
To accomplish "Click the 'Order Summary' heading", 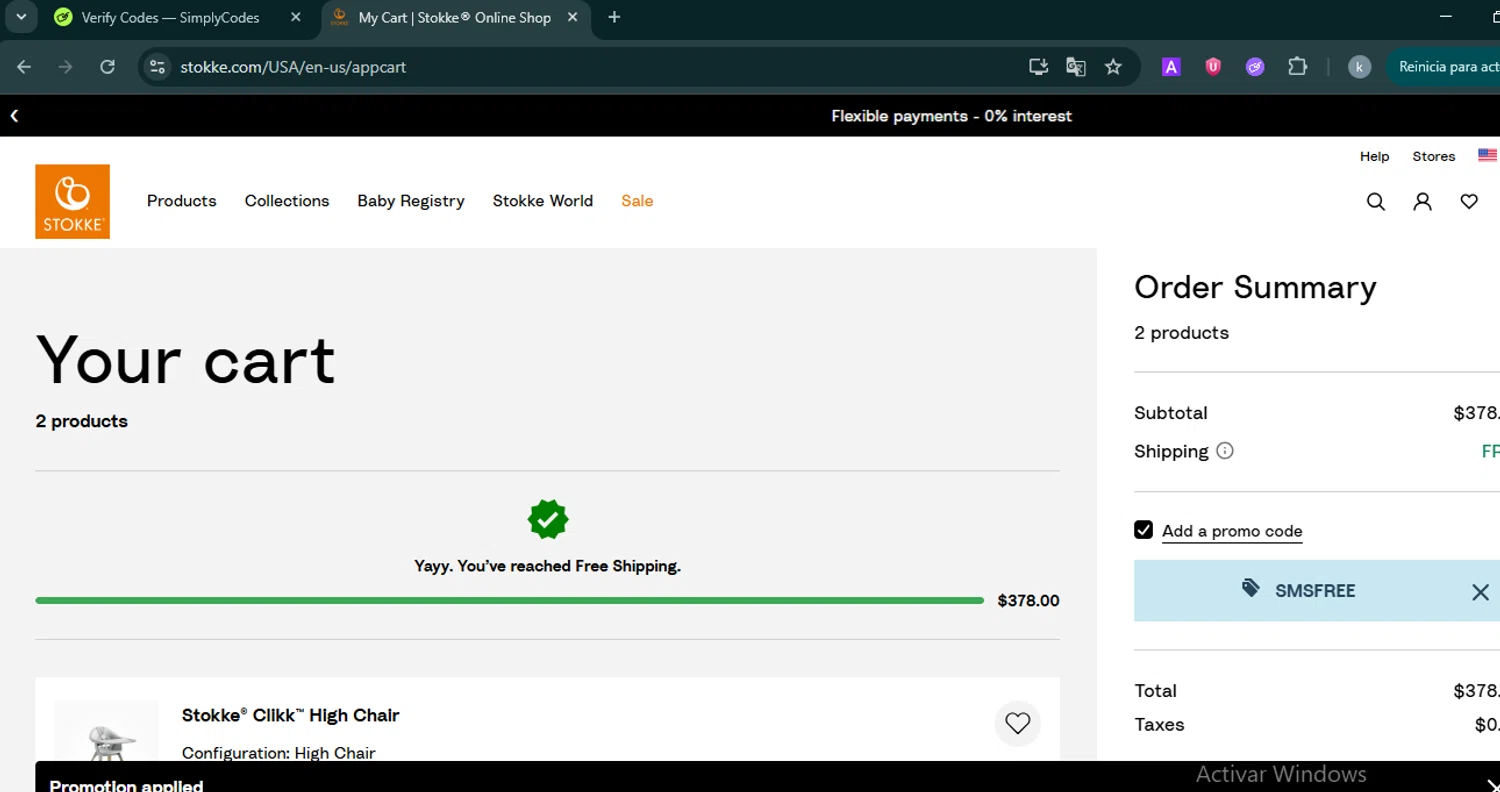I will pyautogui.click(x=1256, y=288).
